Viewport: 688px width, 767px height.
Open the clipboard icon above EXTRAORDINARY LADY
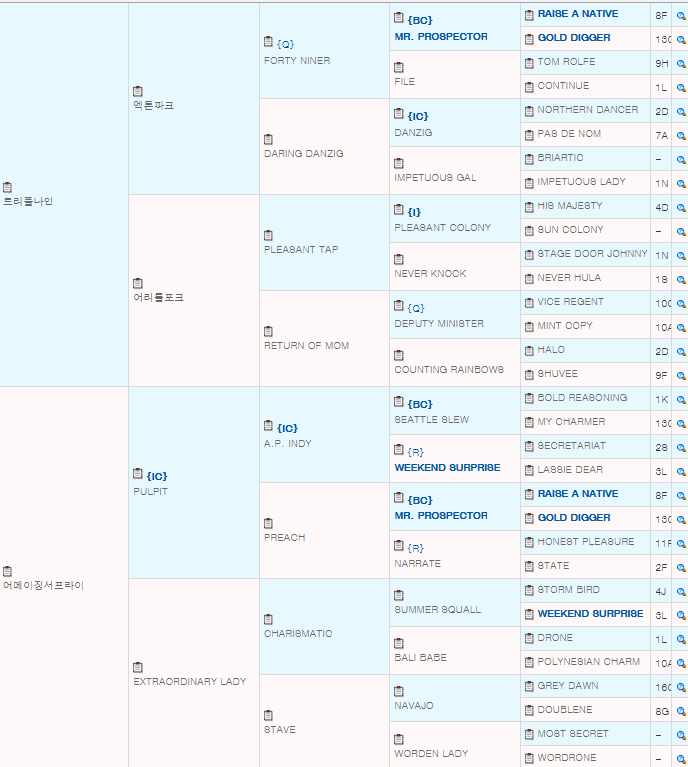tap(138, 667)
